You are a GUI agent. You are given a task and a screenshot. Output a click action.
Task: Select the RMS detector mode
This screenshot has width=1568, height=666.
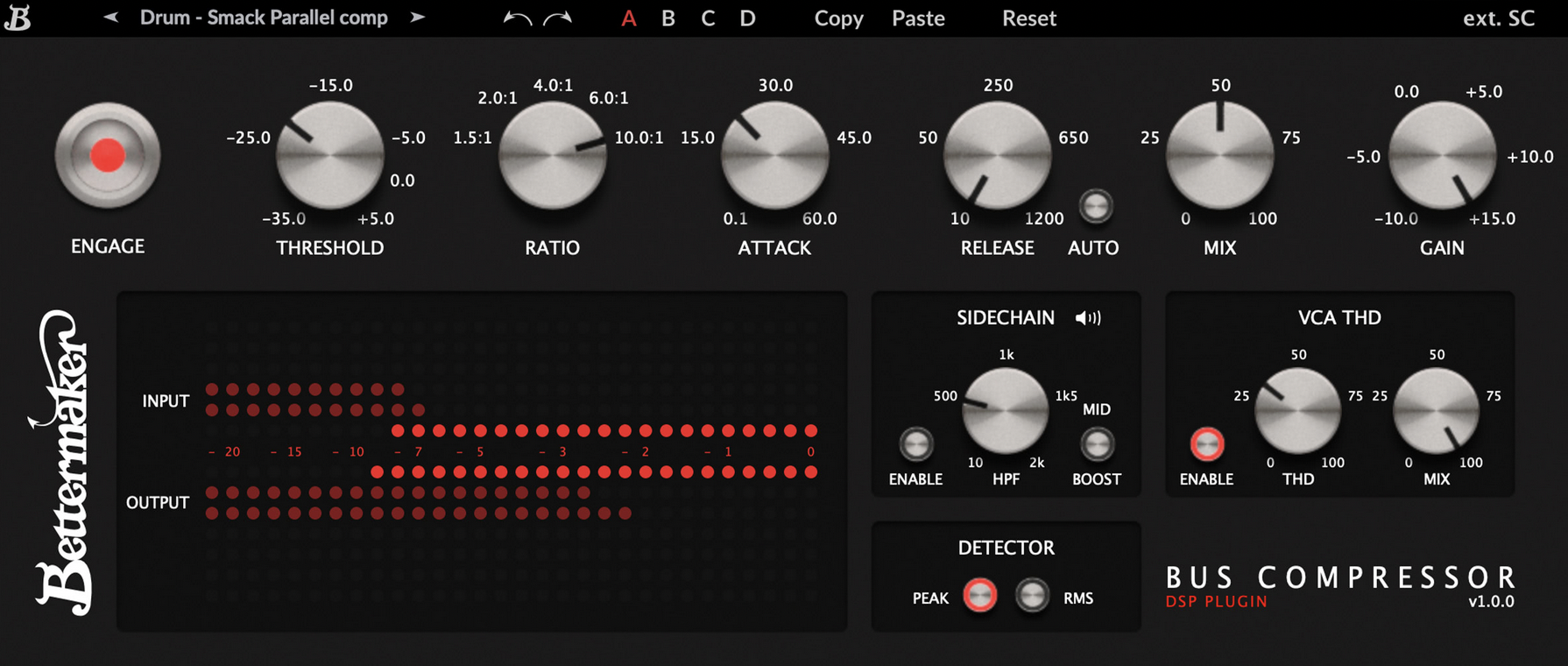(1032, 596)
